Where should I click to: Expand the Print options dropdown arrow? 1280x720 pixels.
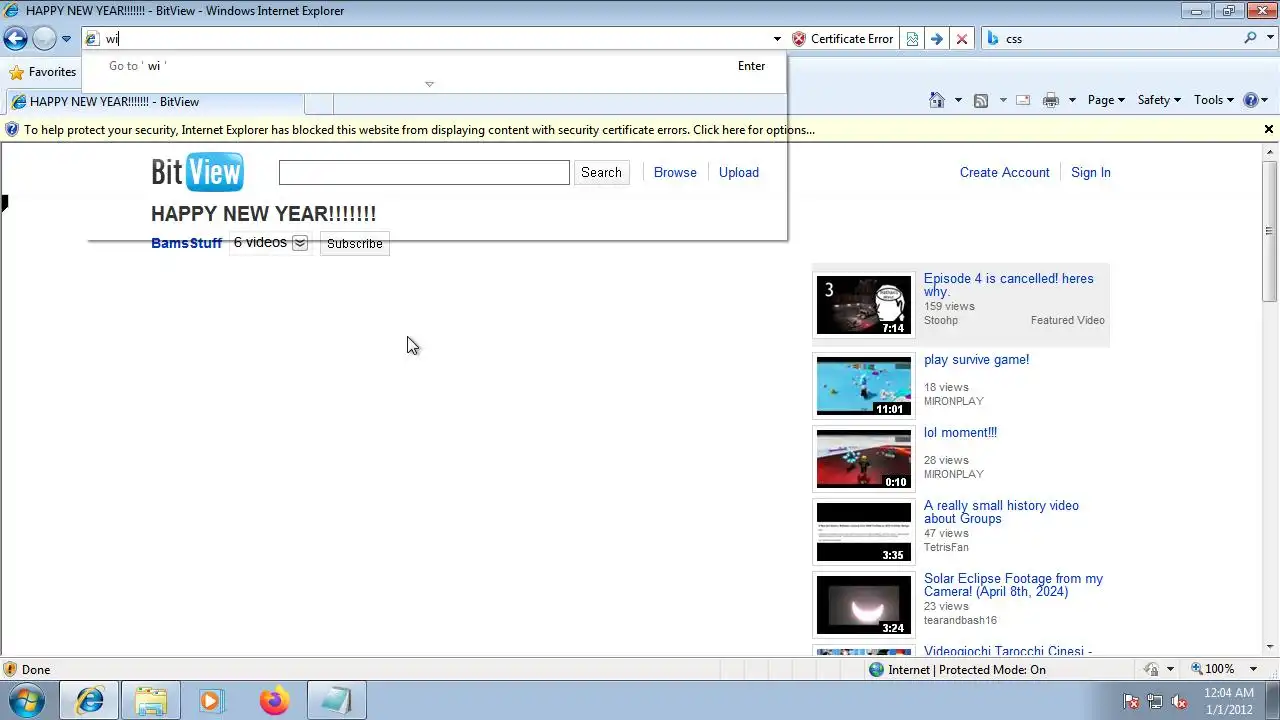point(1072,100)
